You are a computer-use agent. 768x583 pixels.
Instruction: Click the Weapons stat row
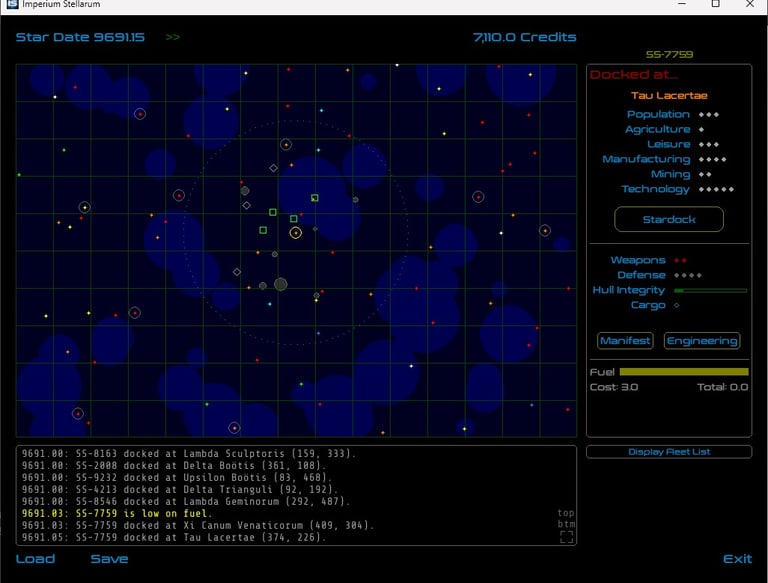click(x=648, y=260)
